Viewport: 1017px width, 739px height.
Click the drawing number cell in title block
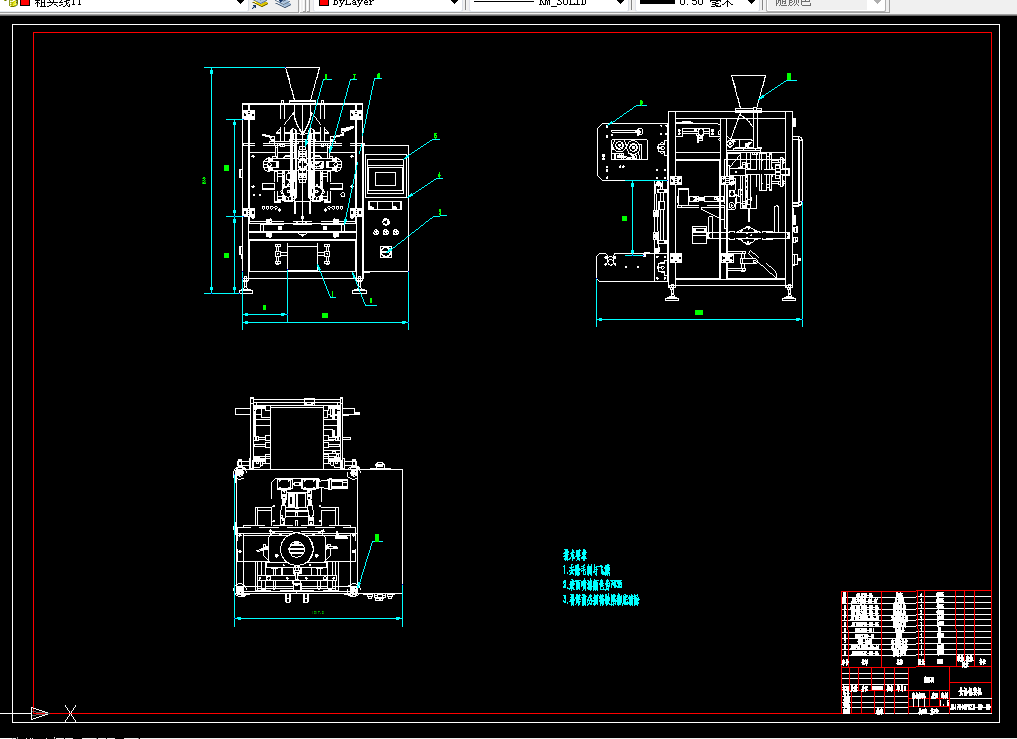pyautogui.click(x=971, y=707)
